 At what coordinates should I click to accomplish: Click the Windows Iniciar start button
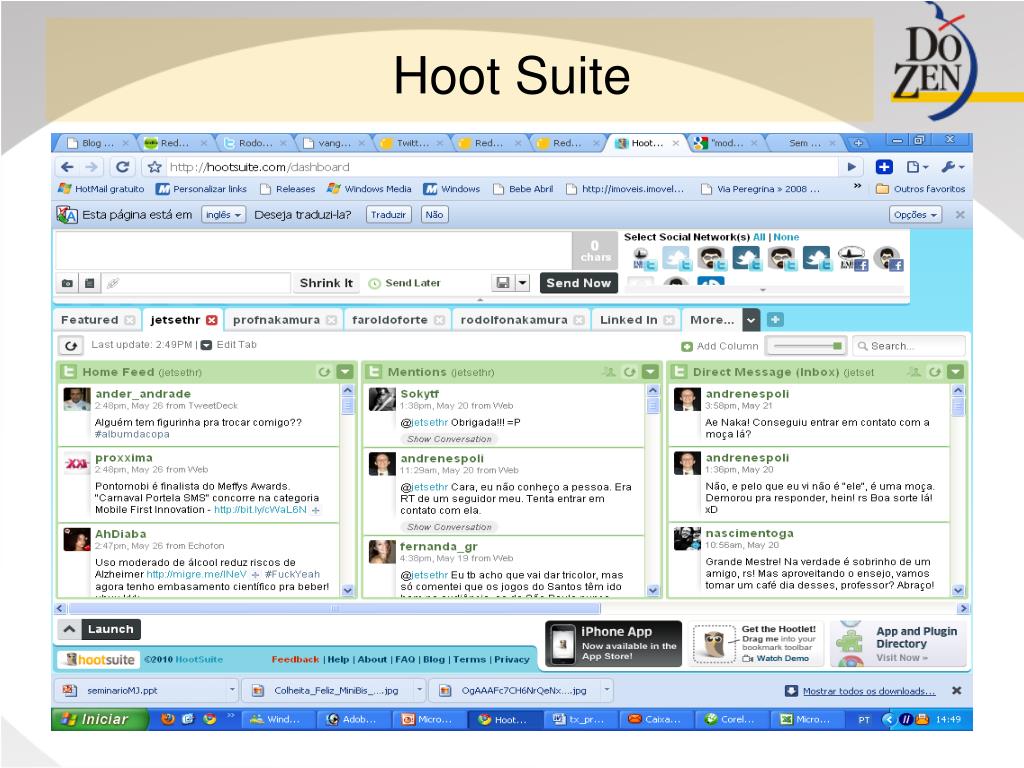[99, 719]
